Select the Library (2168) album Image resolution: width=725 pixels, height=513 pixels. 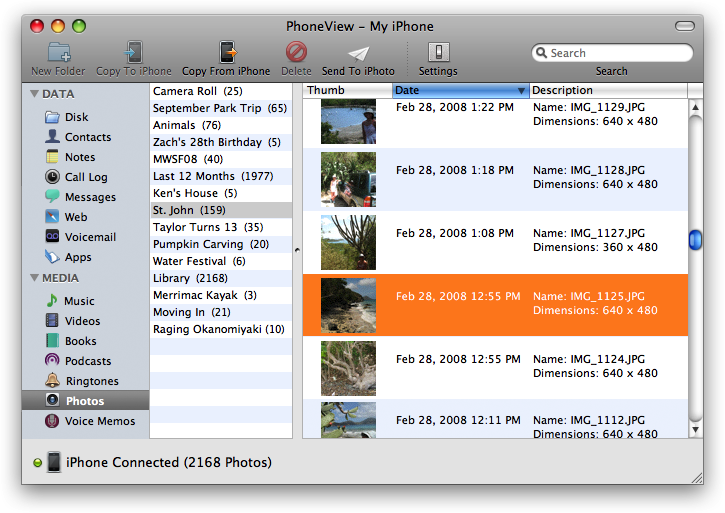click(221, 278)
